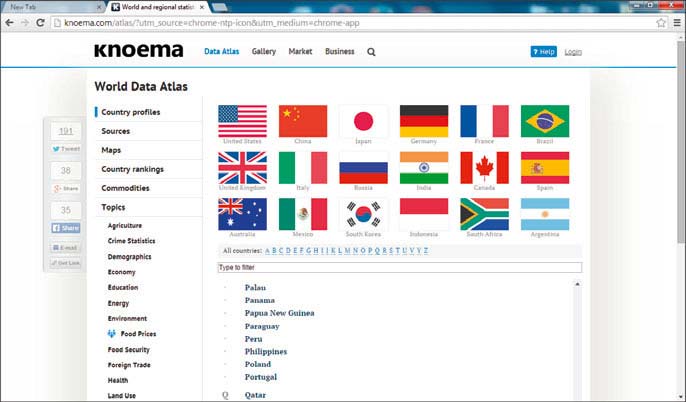Jump to letter M in All countries
The width and height of the screenshot is (686, 402).
pyautogui.click(x=347, y=251)
